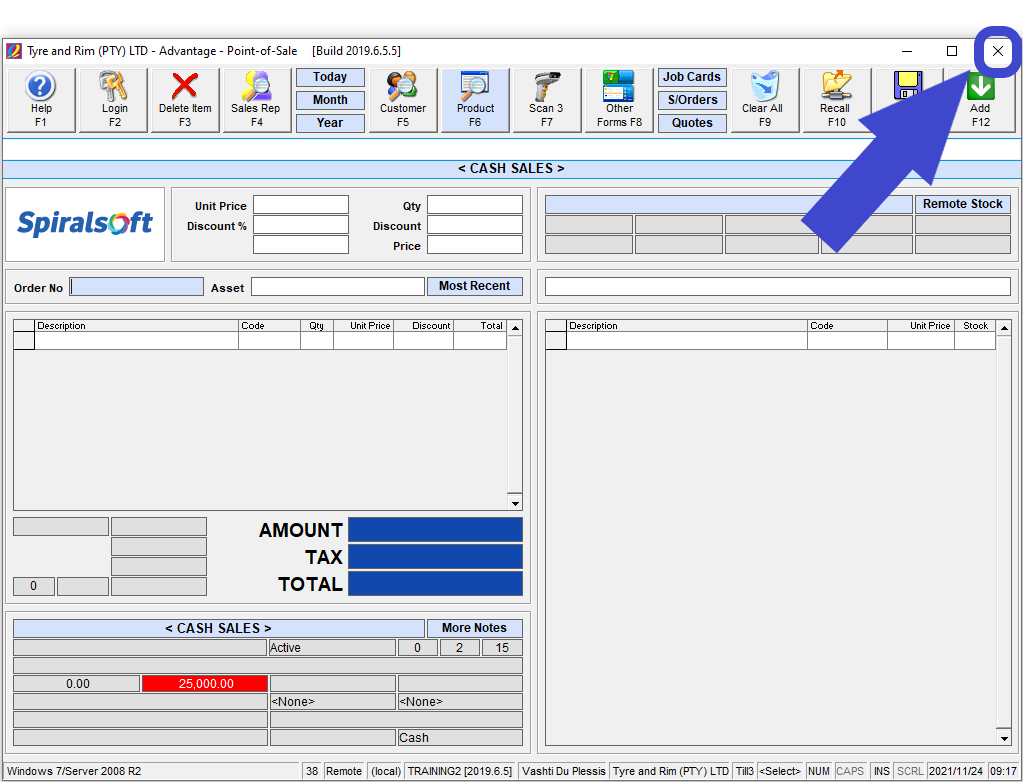Click Stock column header in lookup grid
This screenshot has width=1023, height=782.
click(975, 325)
